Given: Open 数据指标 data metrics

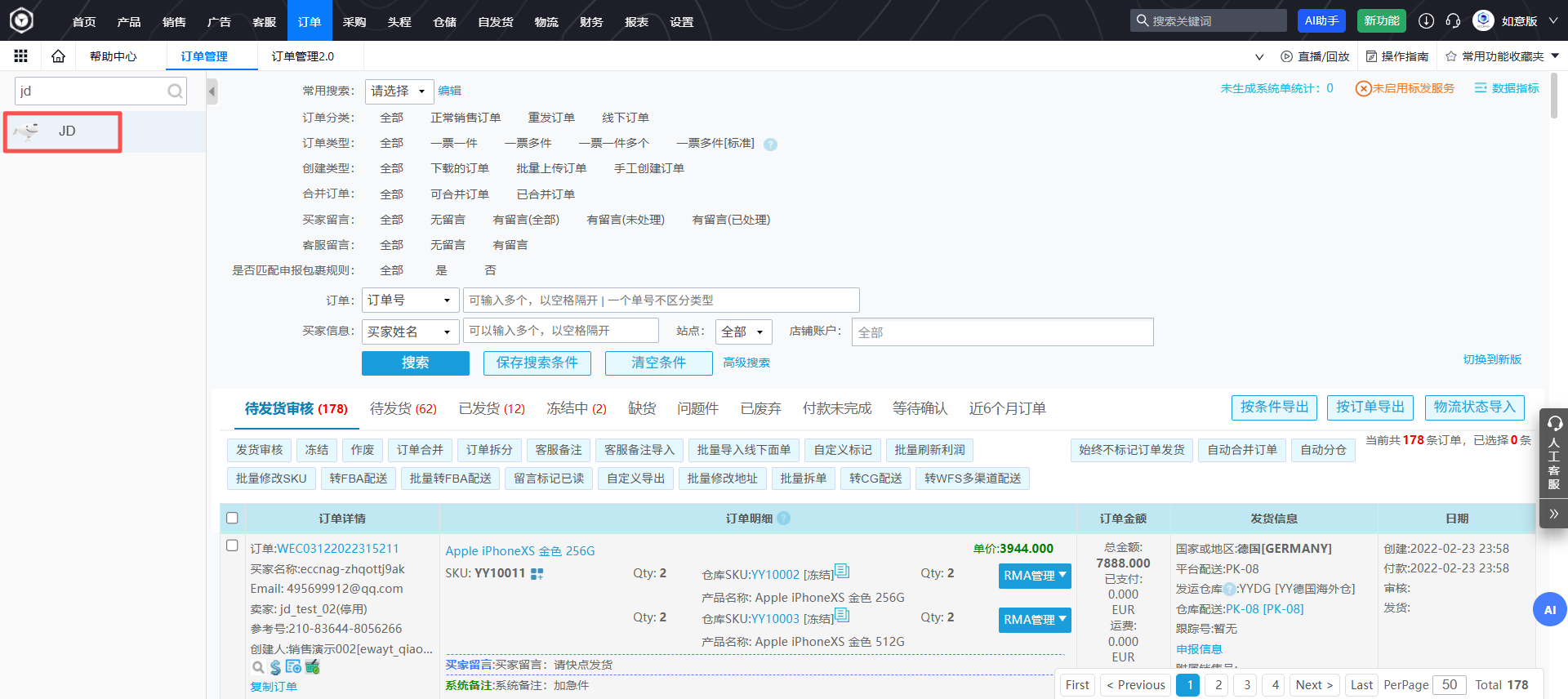Looking at the screenshot, I should pyautogui.click(x=1507, y=88).
